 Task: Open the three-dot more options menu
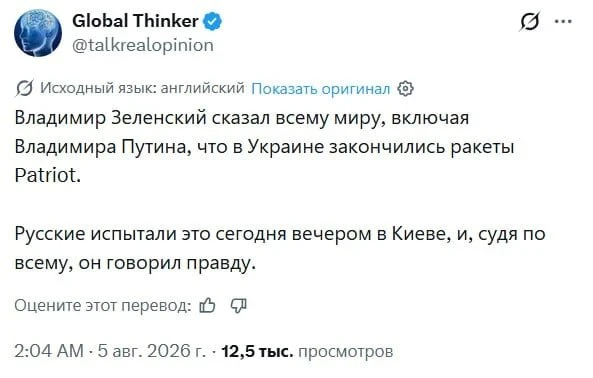click(x=563, y=22)
